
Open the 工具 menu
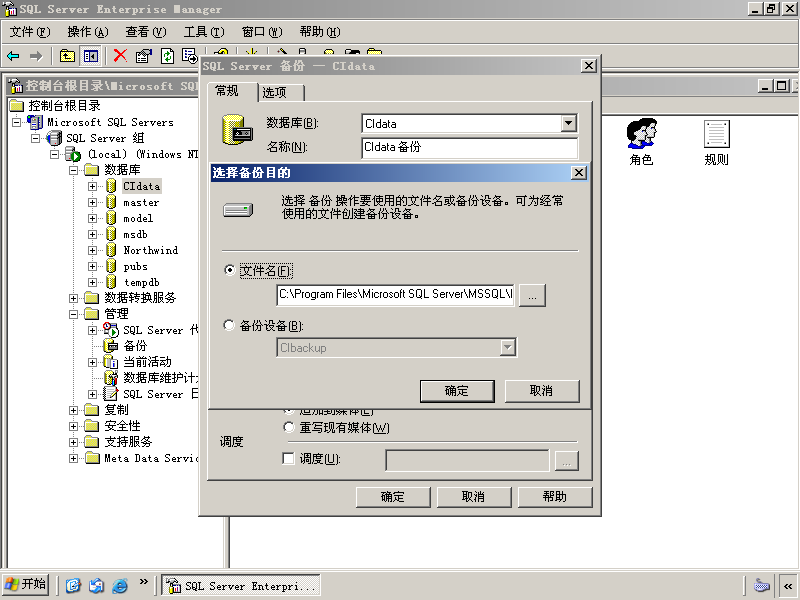204,32
